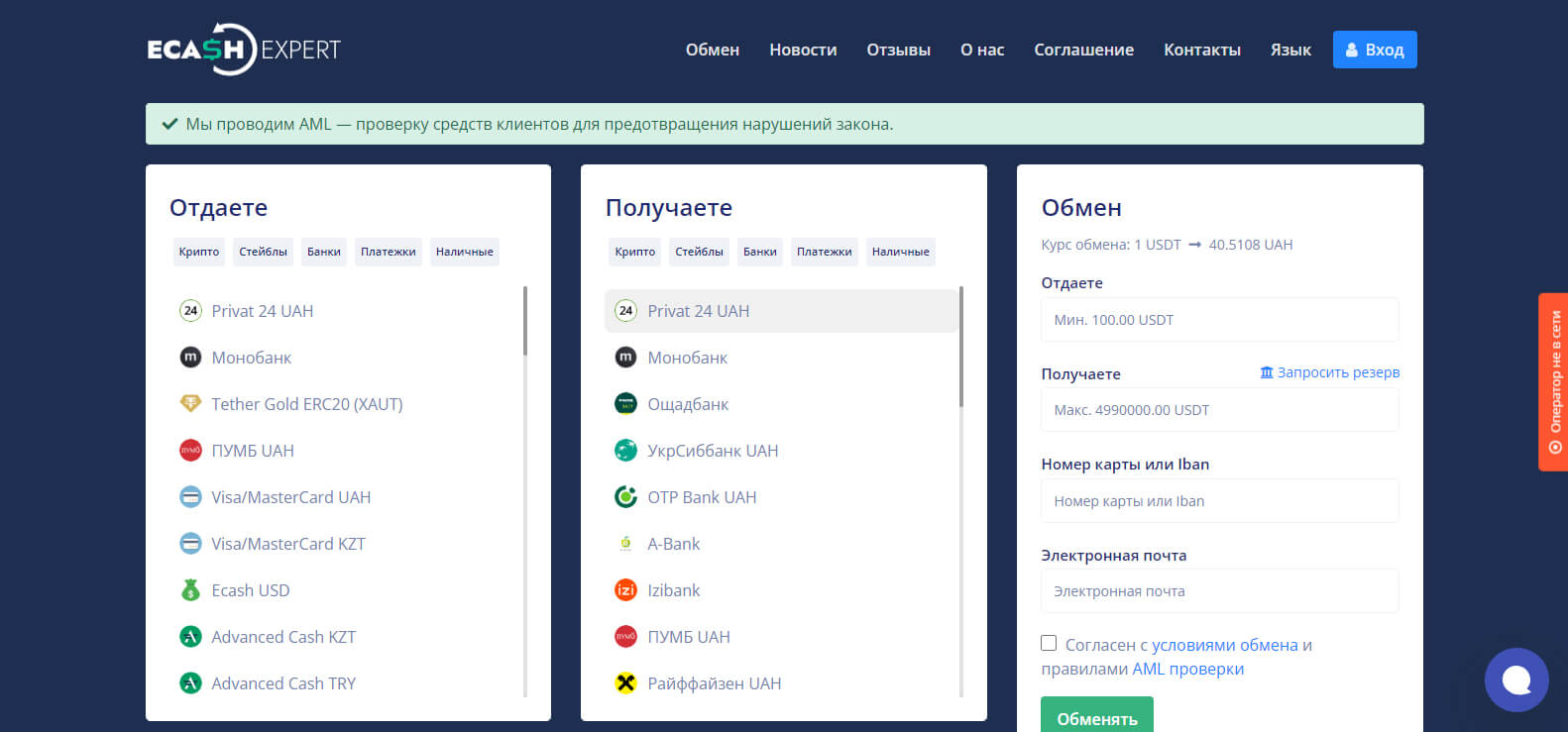Click the green Обменять button
Image resolution: width=1568 pixels, height=732 pixels.
[x=1097, y=716]
